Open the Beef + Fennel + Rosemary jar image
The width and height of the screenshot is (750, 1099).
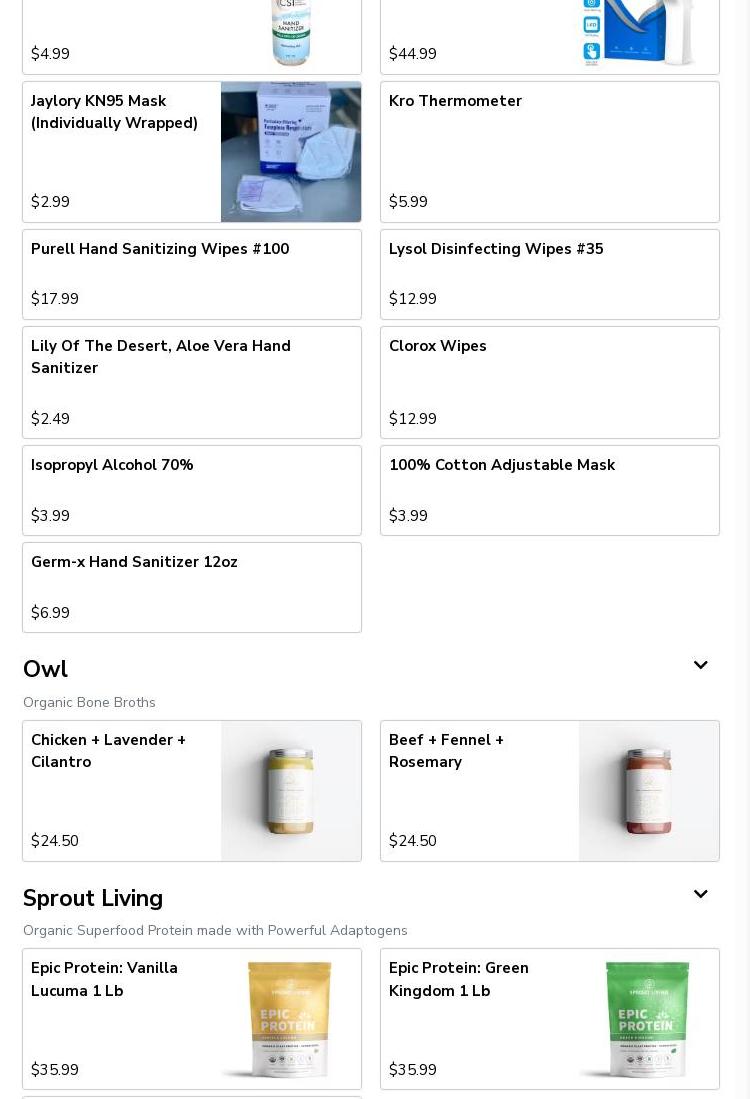(x=649, y=791)
